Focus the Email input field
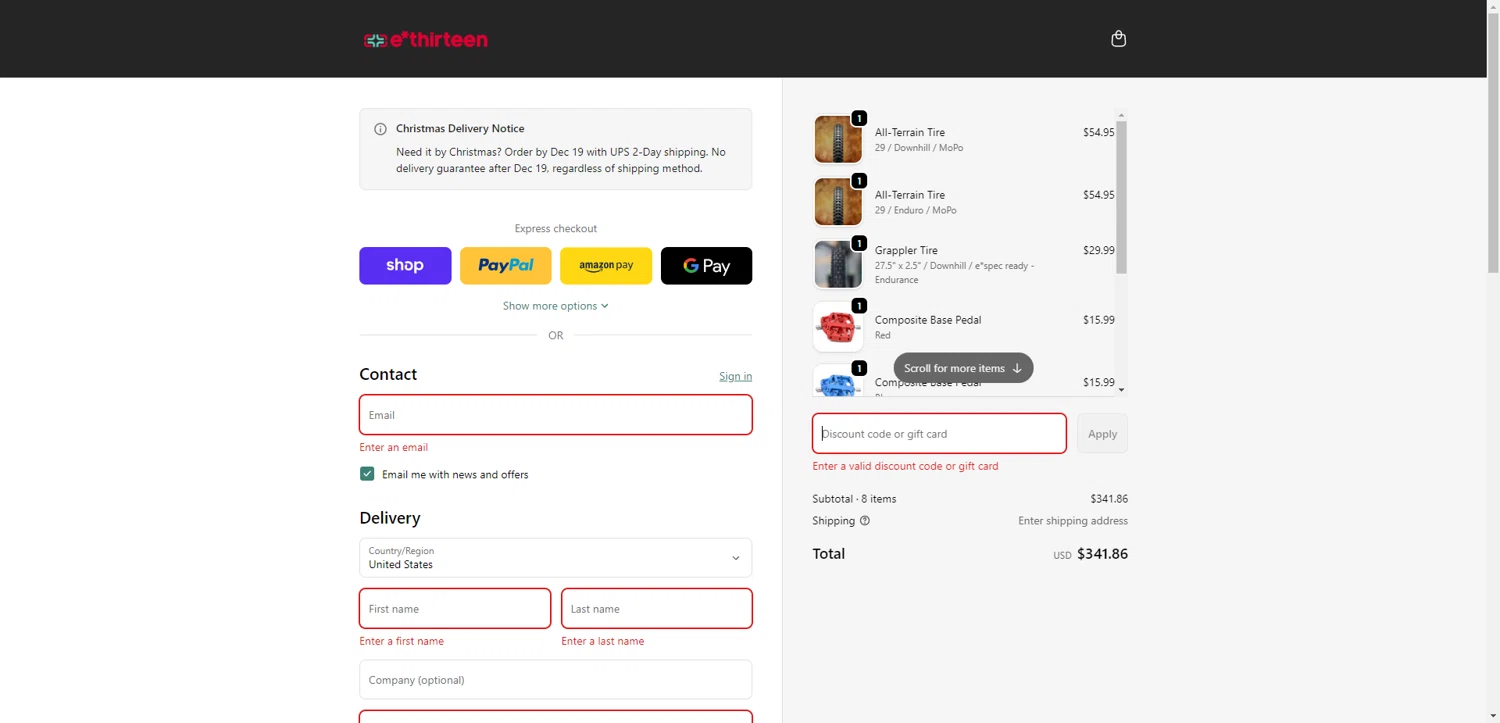Image resolution: width=1500 pixels, height=723 pixels. 555,415
